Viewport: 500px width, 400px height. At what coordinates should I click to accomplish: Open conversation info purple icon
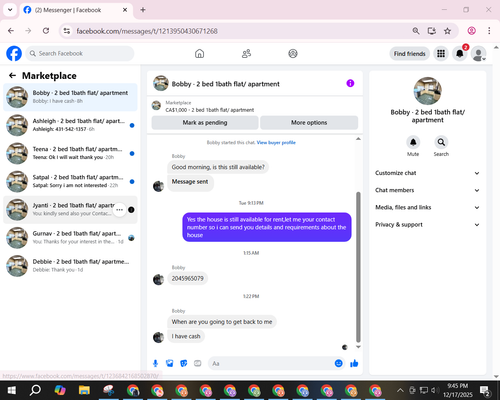pos(350,83)
